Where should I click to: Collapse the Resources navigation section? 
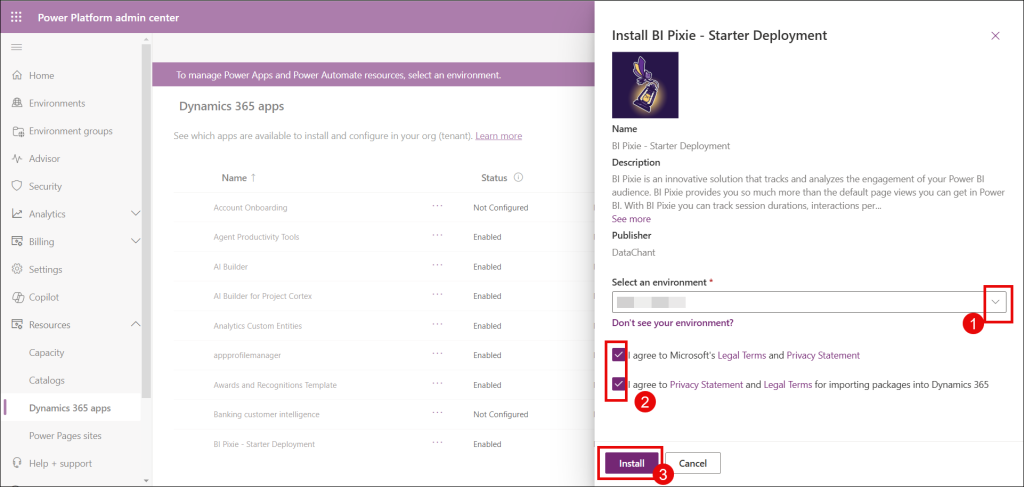coord(136,324)
